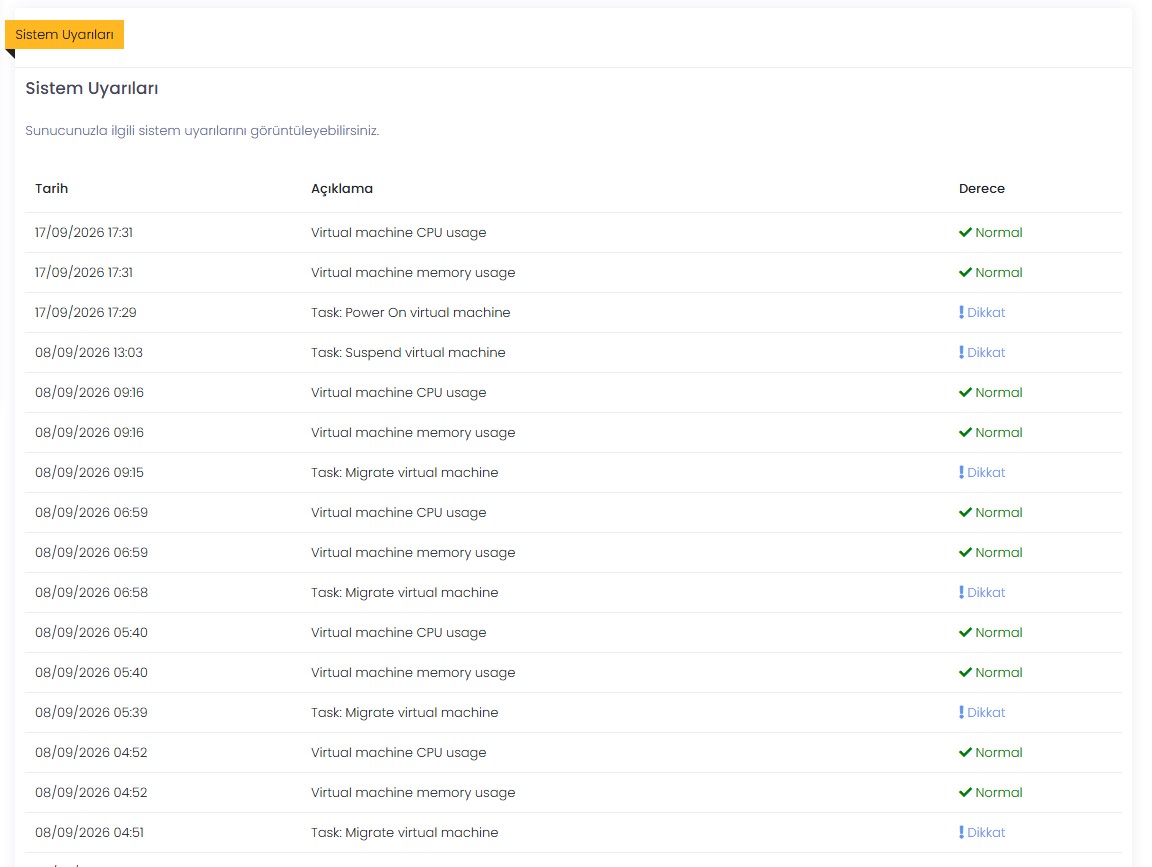
Task: Select the checkmark icon in the 09:16 CPU usage row
Action: click(965, 392)
